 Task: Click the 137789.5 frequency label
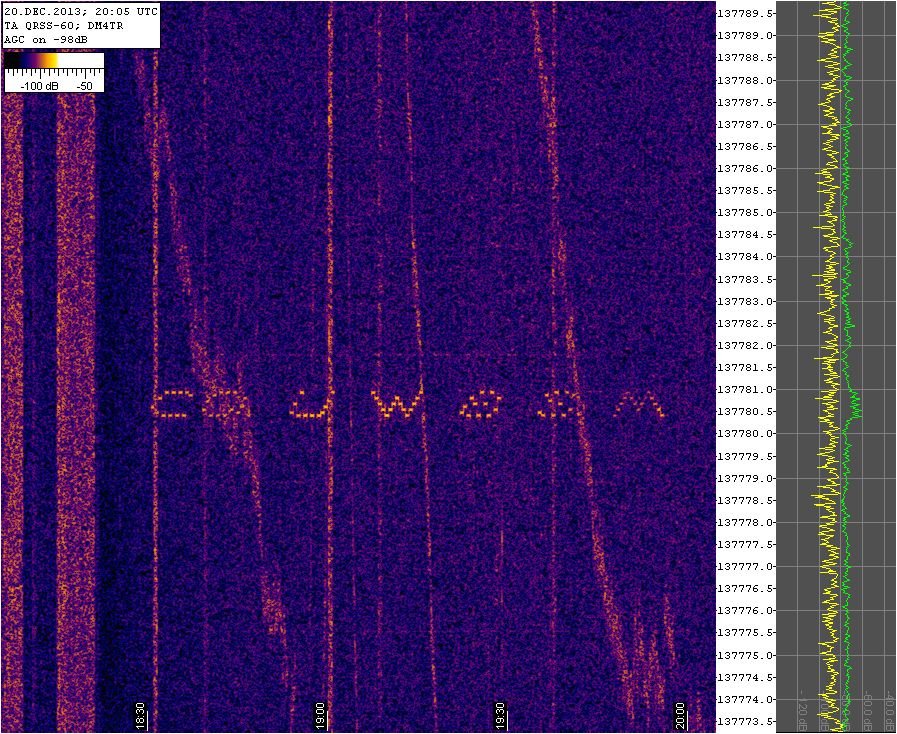(x=746, y=13)
